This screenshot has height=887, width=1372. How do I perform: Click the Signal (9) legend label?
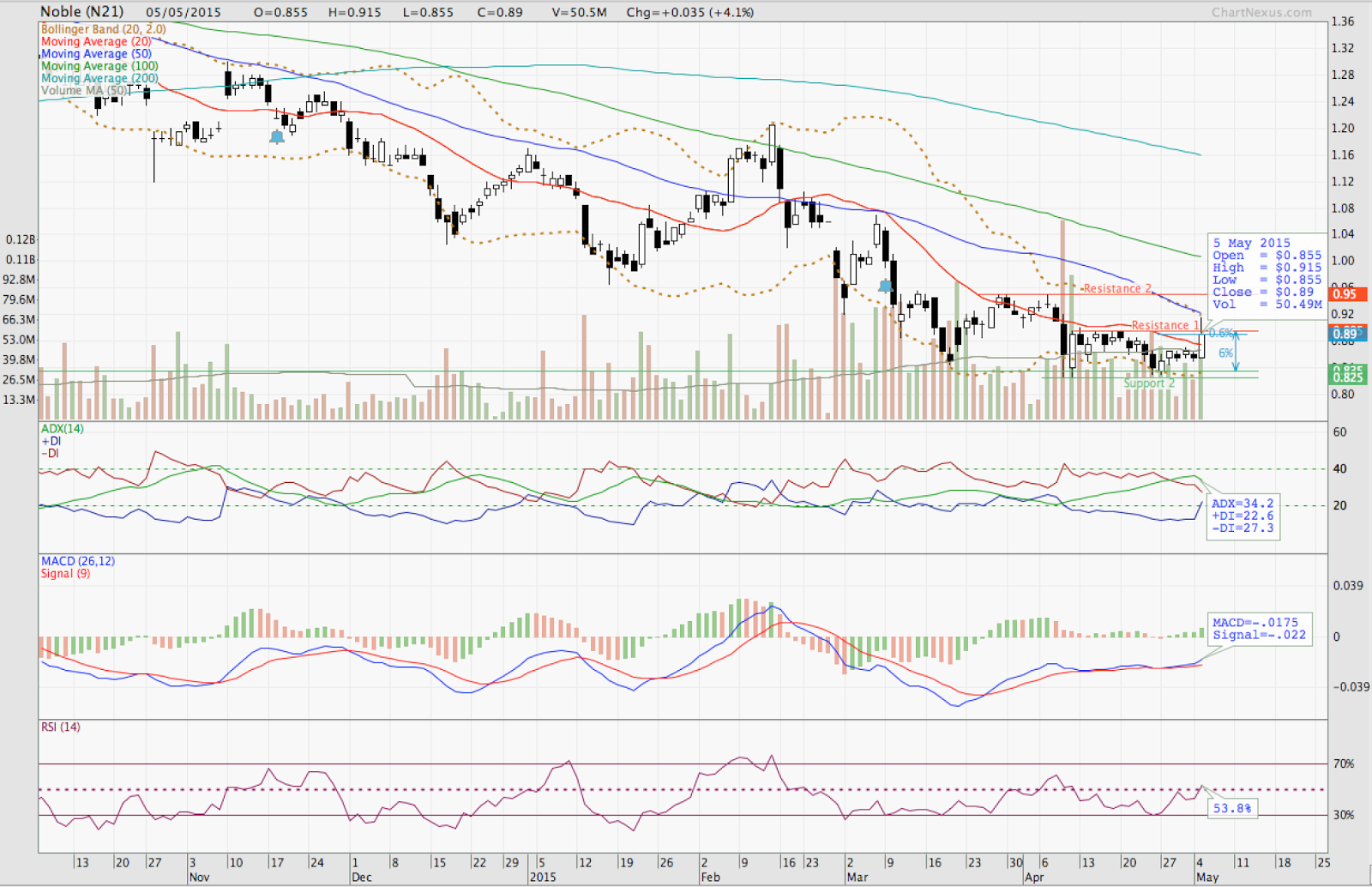(x=65, y=573)
